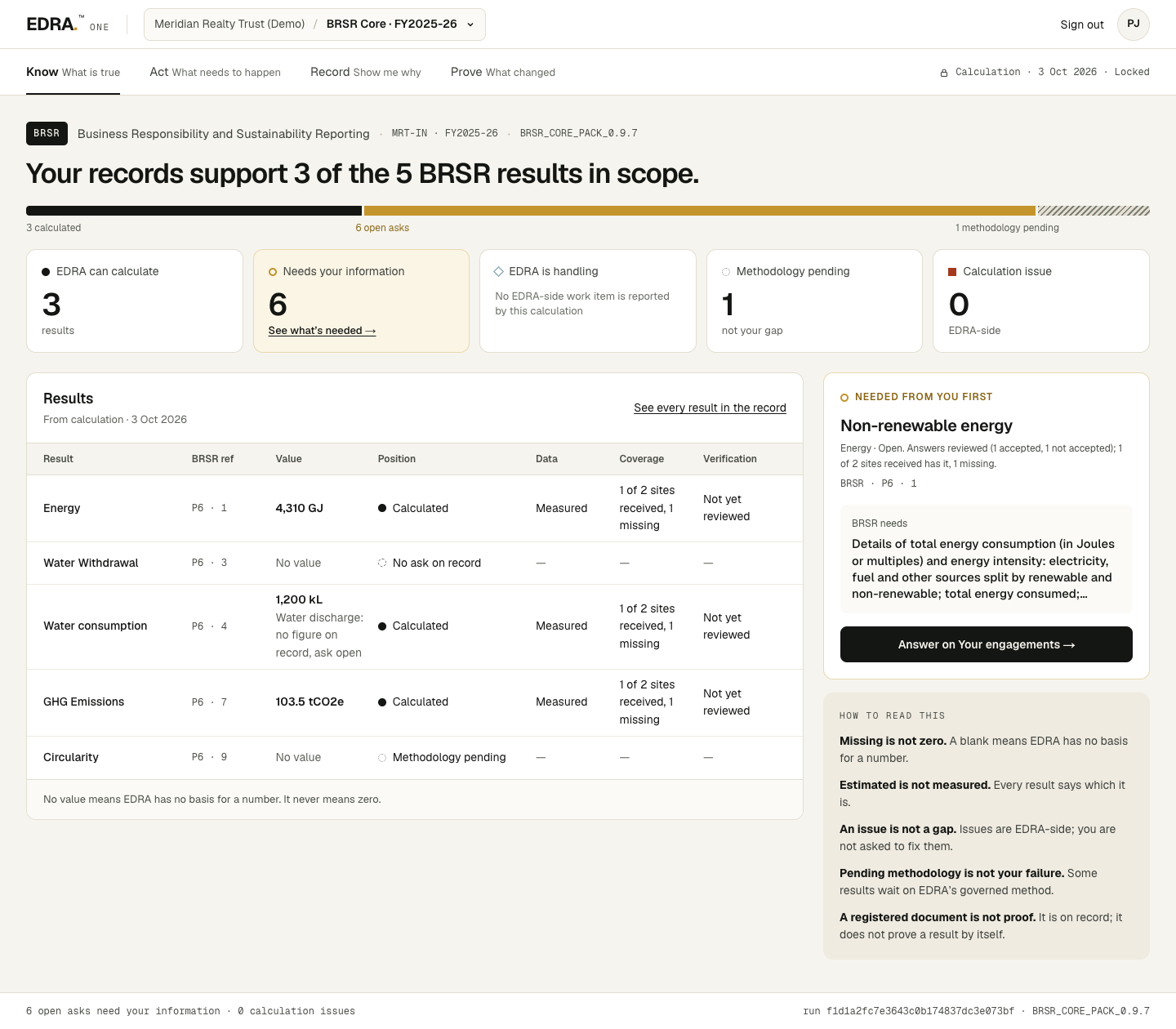Switch to the Act tab

pyautogui.click(x=215, y=72)
